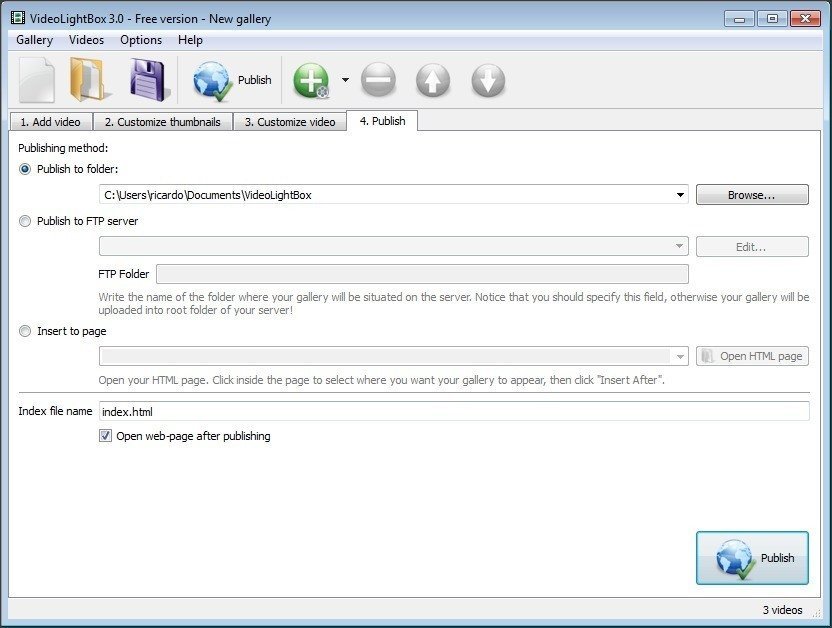Open the Help menu
This screenshot has width=832, height=628.
(x=190, y=40)
